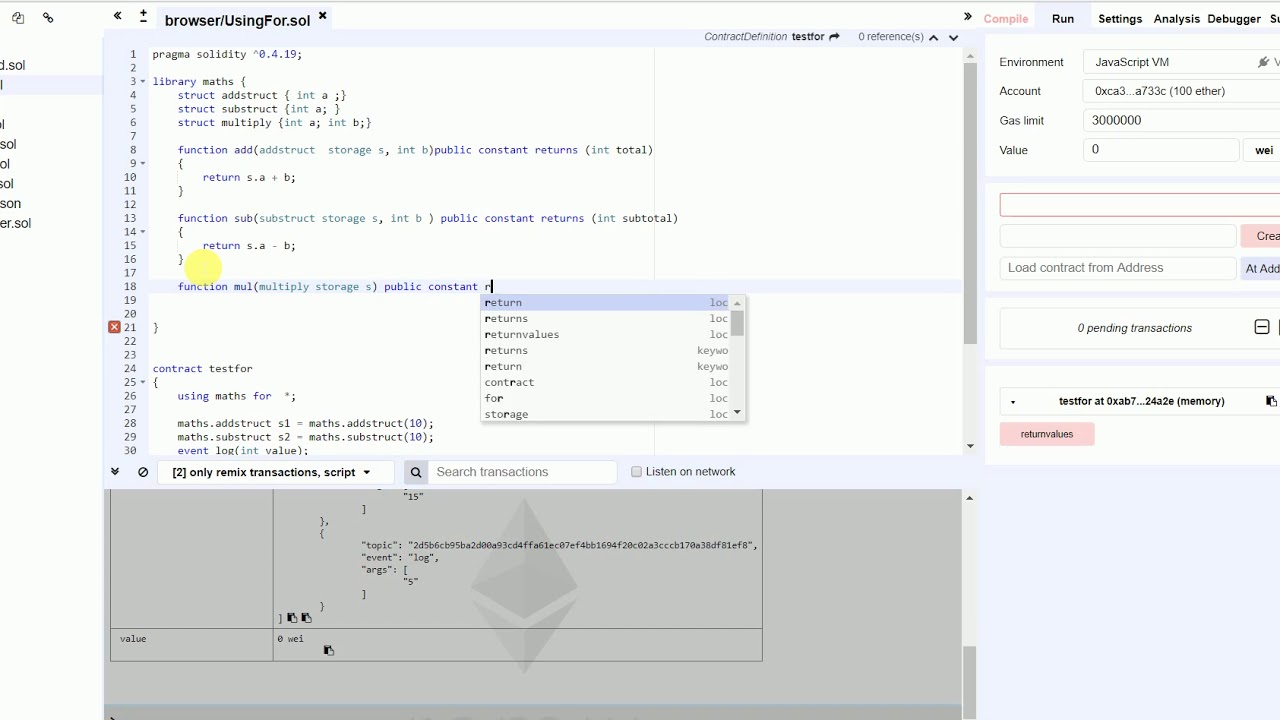This screenshot has height=720, width=1280.
Task: Connect to localhost link icon
Action: pos(48,17)
